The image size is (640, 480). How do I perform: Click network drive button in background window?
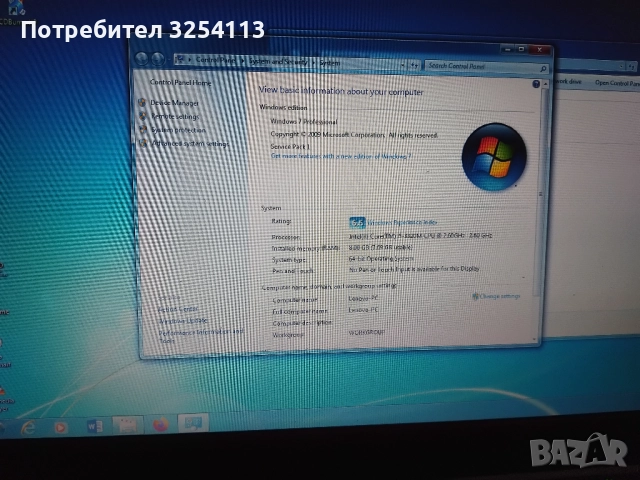pyautogui.click(x=568, y=81)
